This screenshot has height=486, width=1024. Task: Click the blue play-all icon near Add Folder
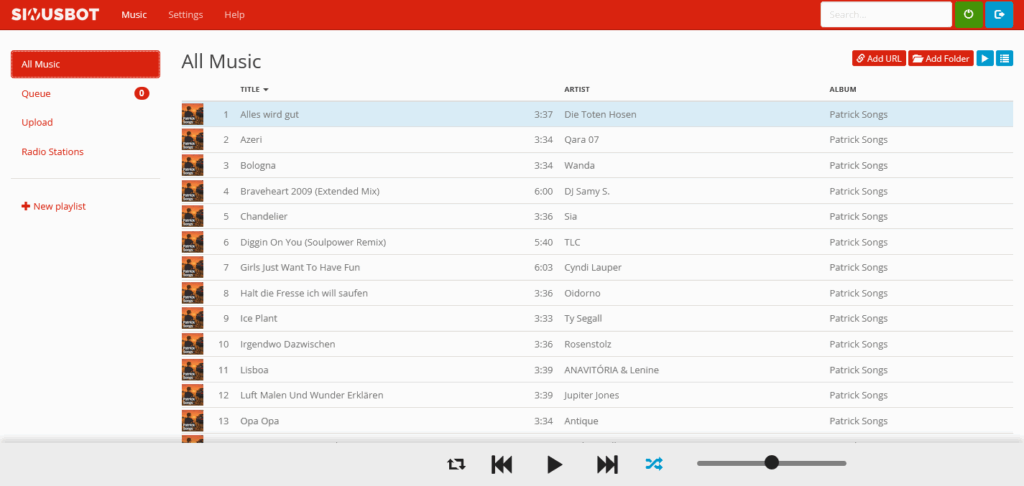pyautogui.click(x=985, y=59)
